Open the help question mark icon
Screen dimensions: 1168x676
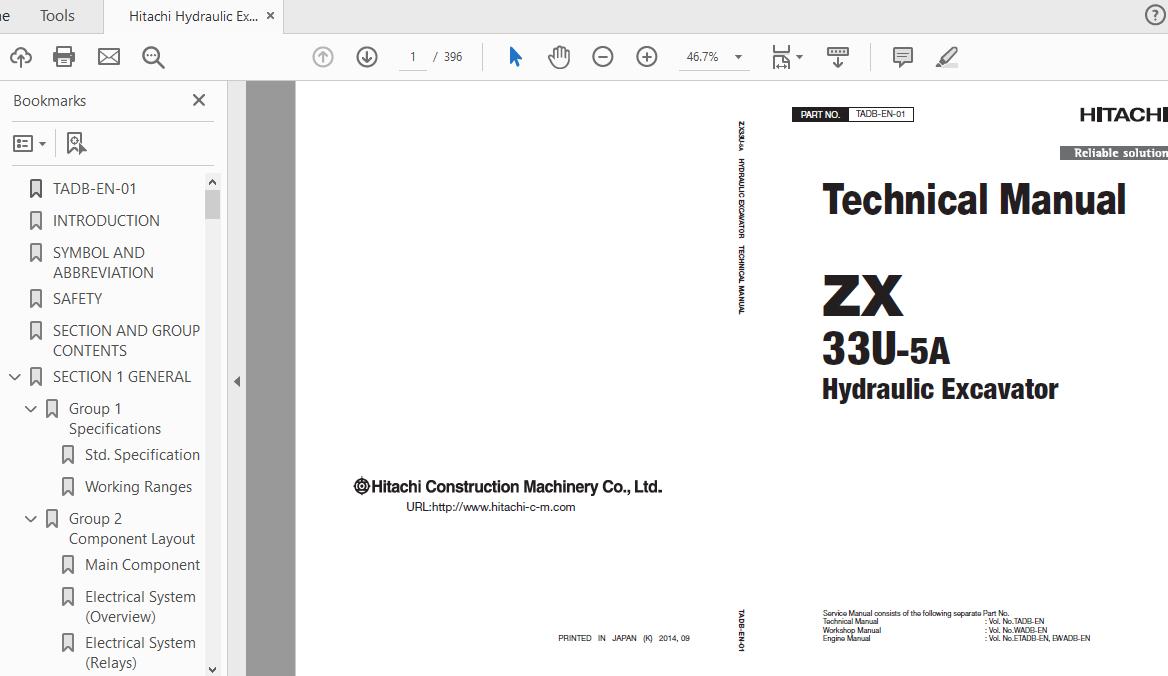click(1155, 15)
